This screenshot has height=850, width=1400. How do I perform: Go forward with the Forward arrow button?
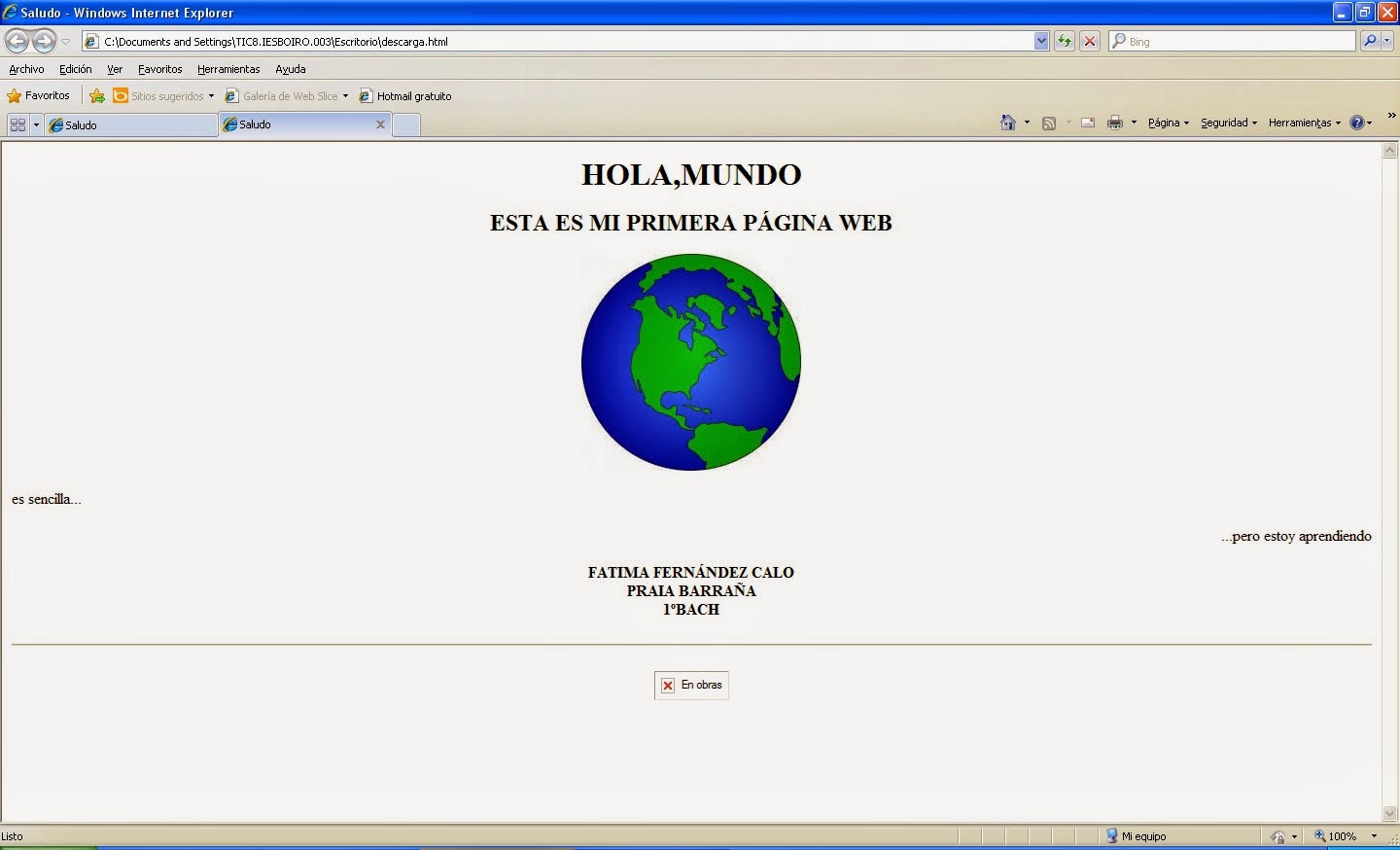pyautogui.click(x=45, y=41)
